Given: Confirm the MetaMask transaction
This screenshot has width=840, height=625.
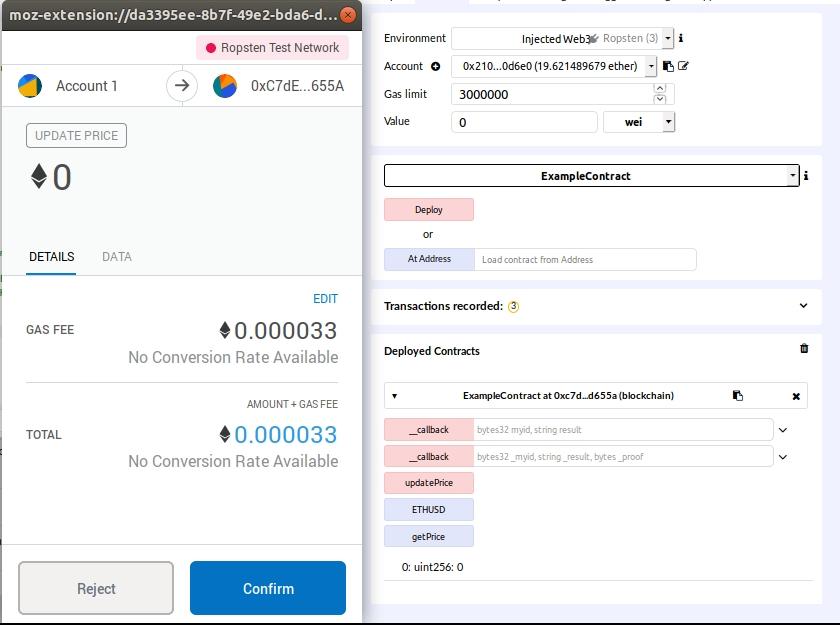Looking at the screenshot, I should pyautogui.click(x=267, y=588).
